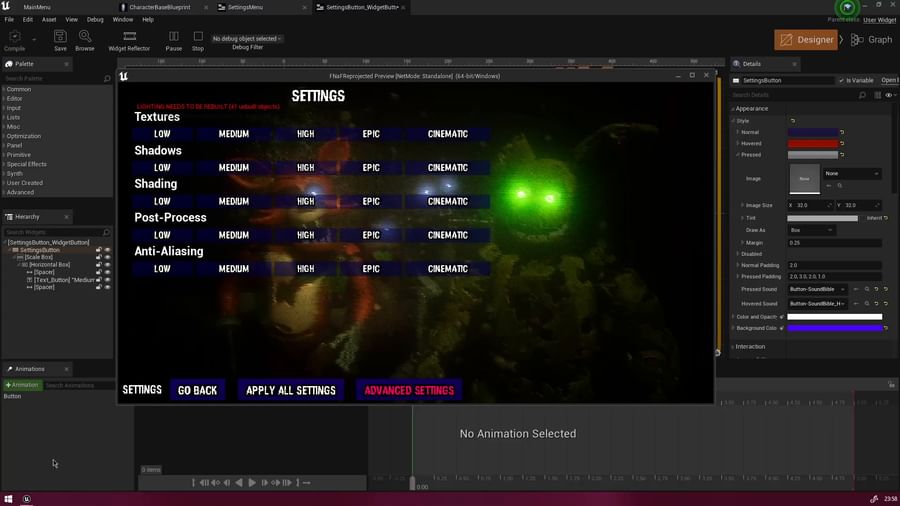This screenshot has height=506, width=900.
Task: Open the Windows Start menu
Action: coord(8,499)
